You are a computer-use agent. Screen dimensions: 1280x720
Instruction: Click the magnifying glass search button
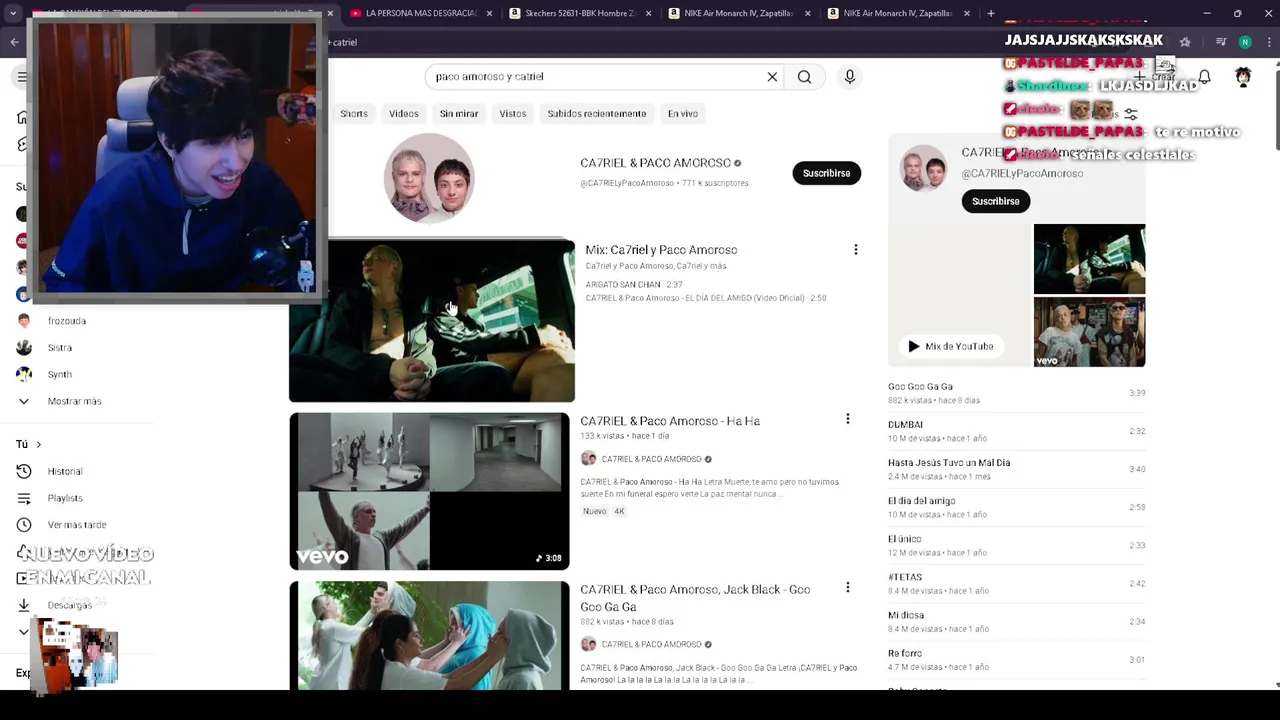(804, 77)
